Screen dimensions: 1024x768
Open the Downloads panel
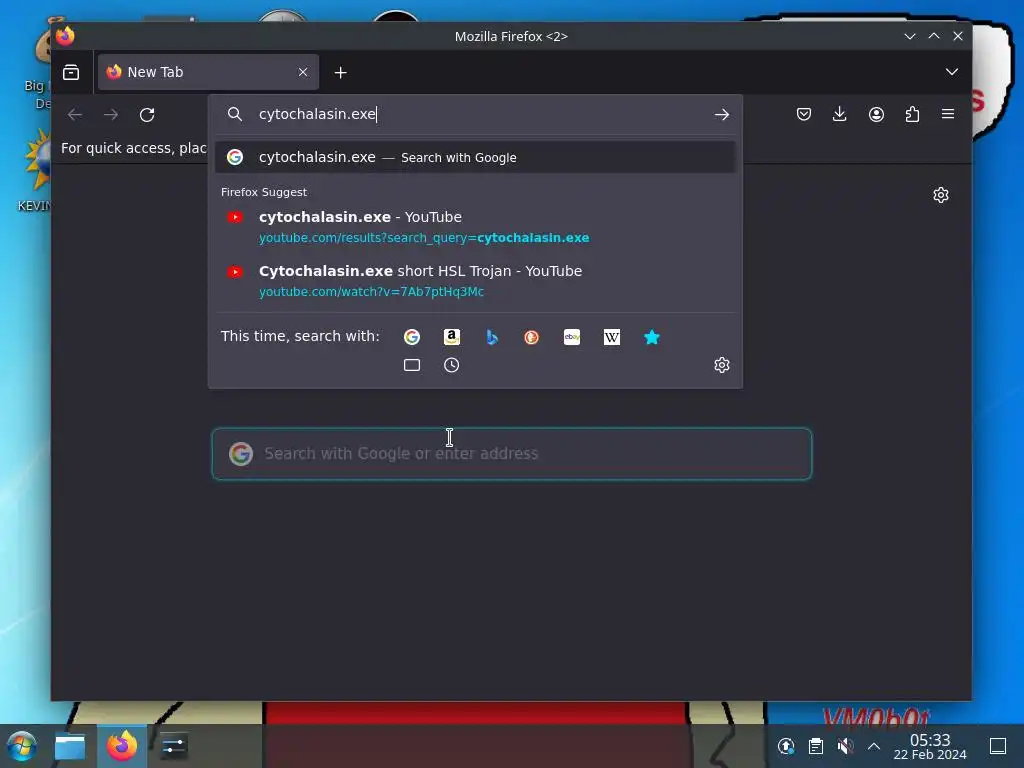(x=840, y=114)
